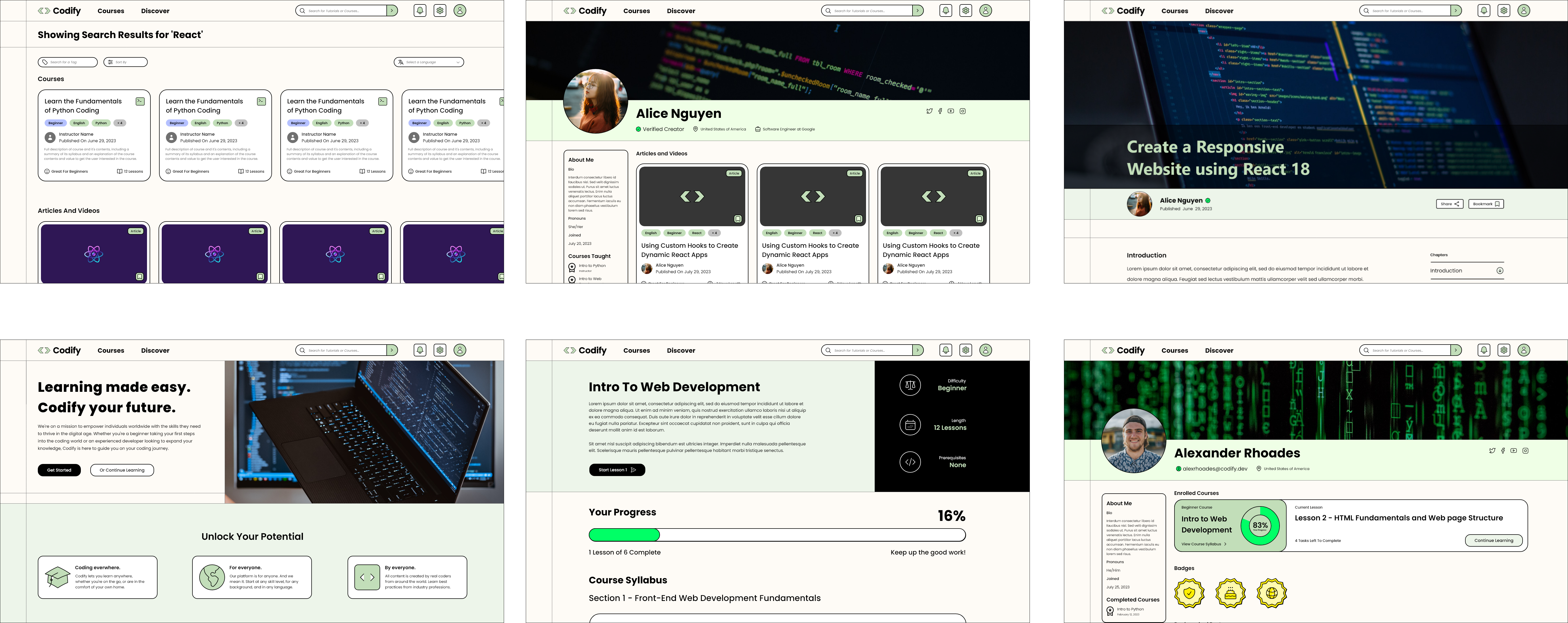1568x623 pixels.
Task: Open Alice Nguyen's YouTube icon
Action: point(951,111)
